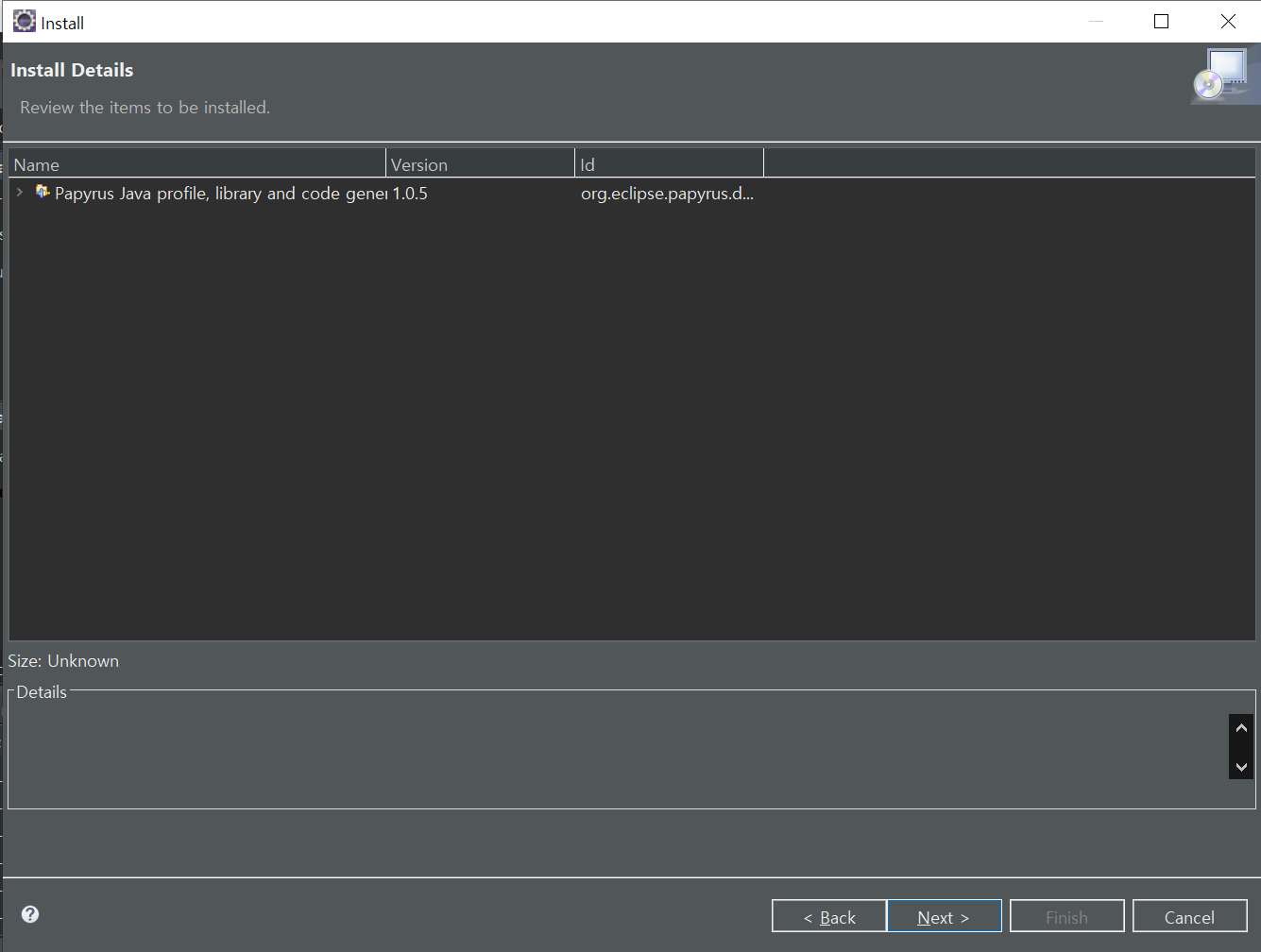Click the install wizard CD banner image
The image size is (1261, 952).
coord(1224,76)
